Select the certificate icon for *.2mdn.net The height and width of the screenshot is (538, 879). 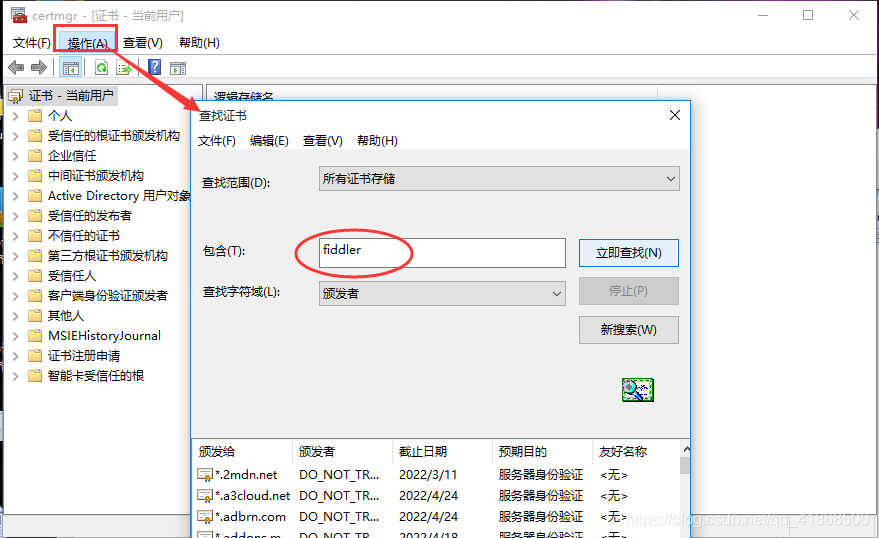click(205, 475)
